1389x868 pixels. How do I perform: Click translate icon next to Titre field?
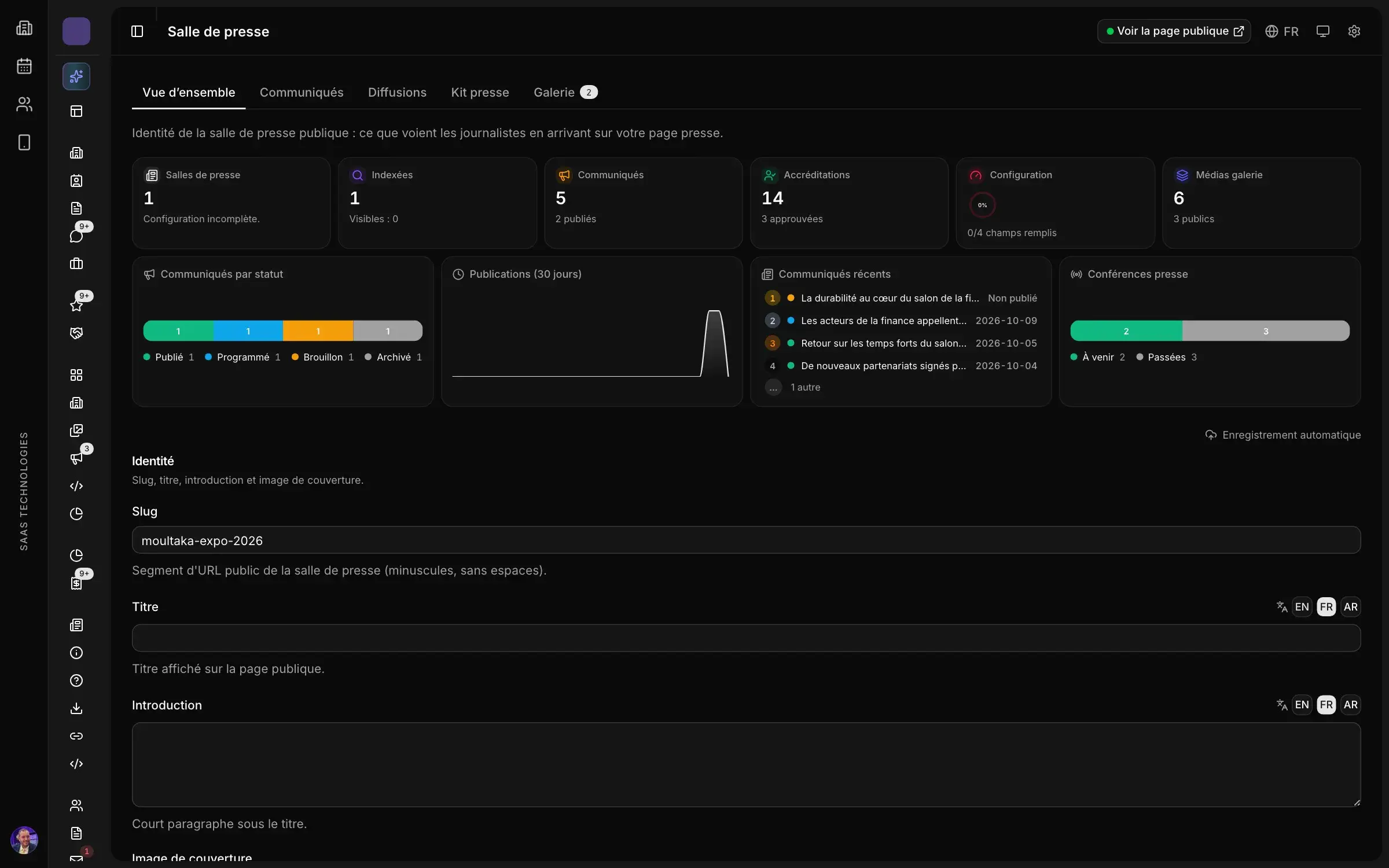point(1282,606)
